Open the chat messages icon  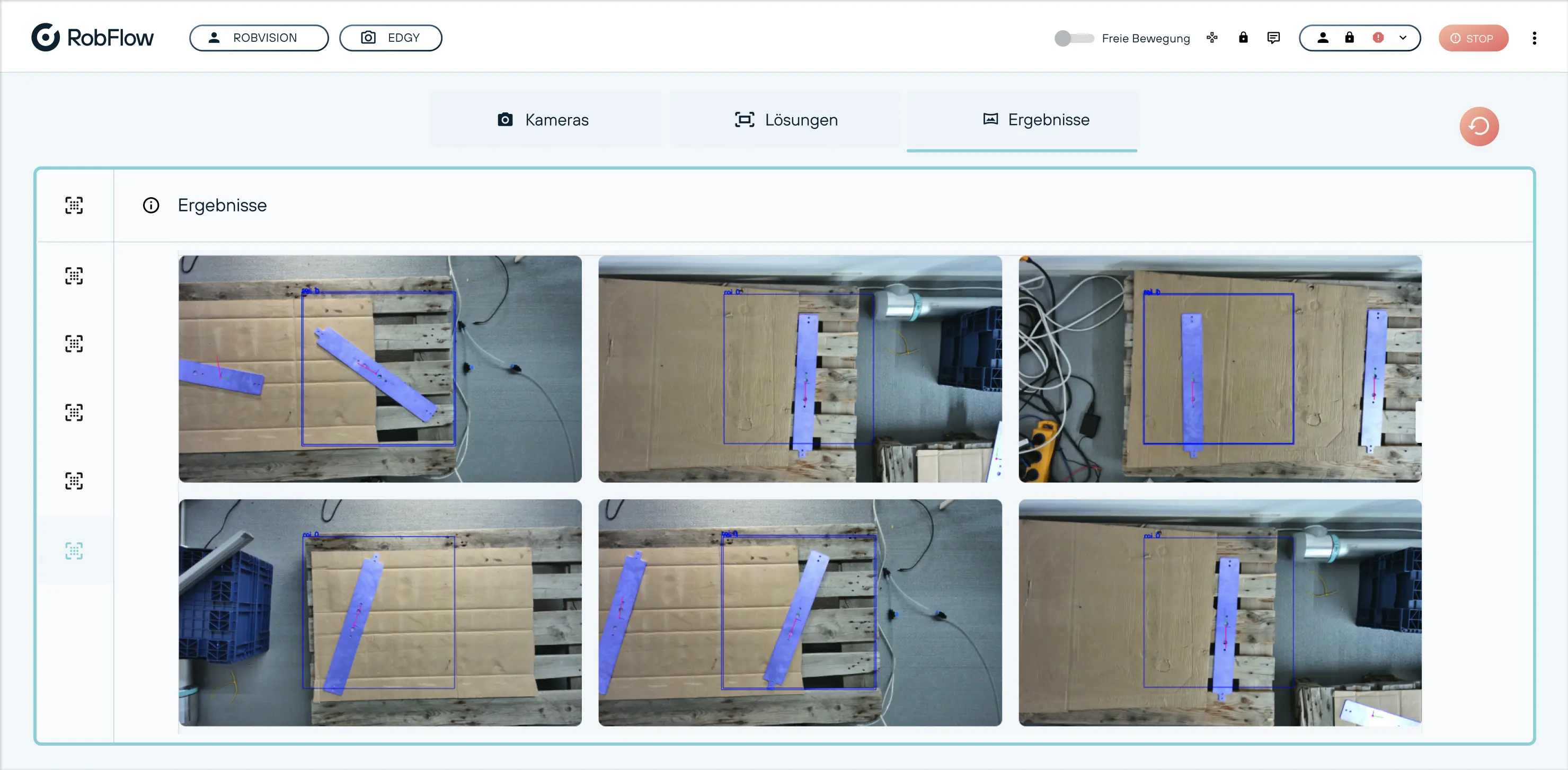[1273, 38]
